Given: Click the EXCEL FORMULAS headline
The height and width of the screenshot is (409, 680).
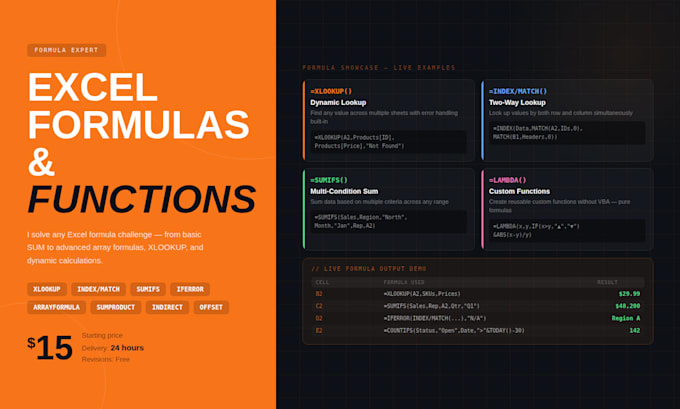Looking at the screenshot, I should pos(138,106).
